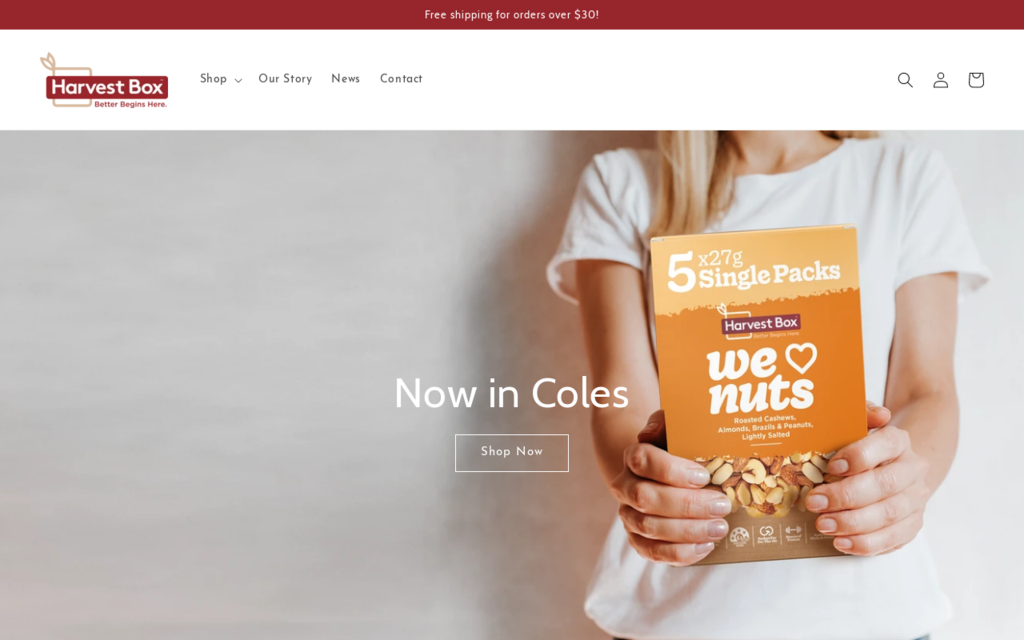
Task: Go to the Our Story page
Action: pos(285,79)
